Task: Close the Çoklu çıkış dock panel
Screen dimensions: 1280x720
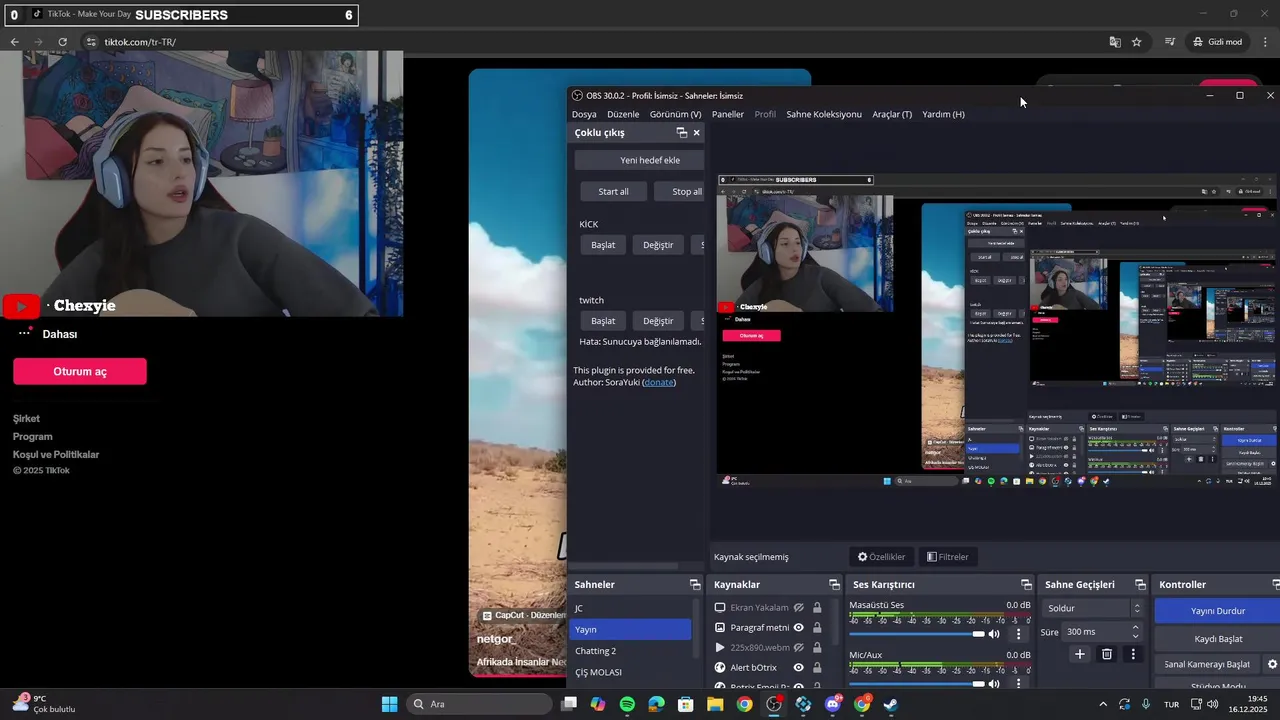Action: coord(697,132)
